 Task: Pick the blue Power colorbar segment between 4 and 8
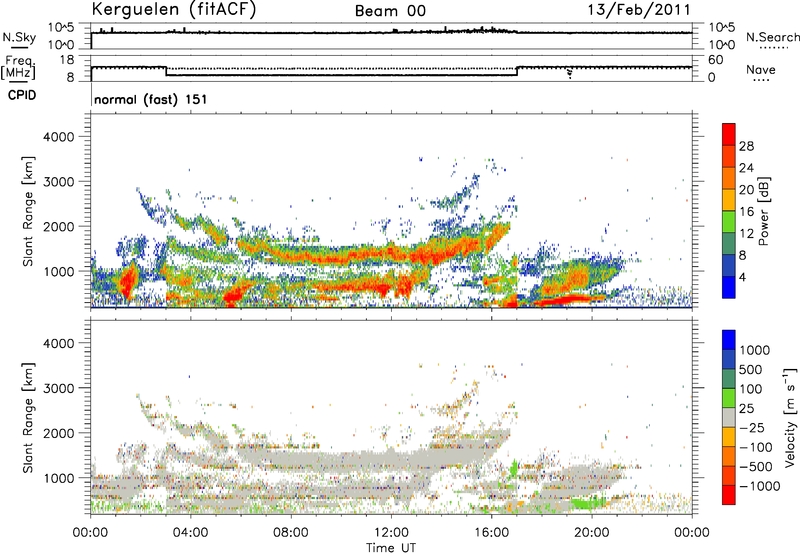point(729,265)
